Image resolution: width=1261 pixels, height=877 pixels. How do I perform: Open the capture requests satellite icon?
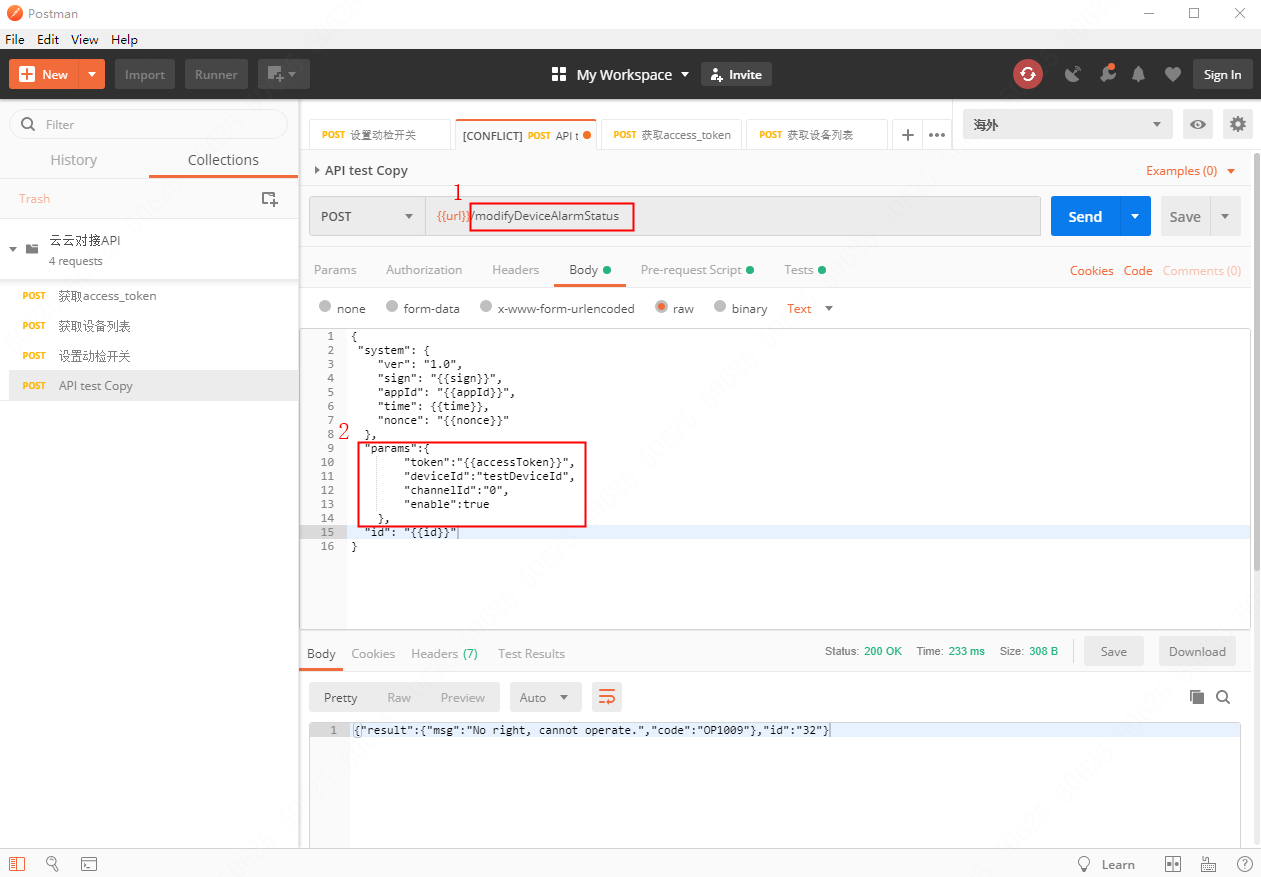1073,74
